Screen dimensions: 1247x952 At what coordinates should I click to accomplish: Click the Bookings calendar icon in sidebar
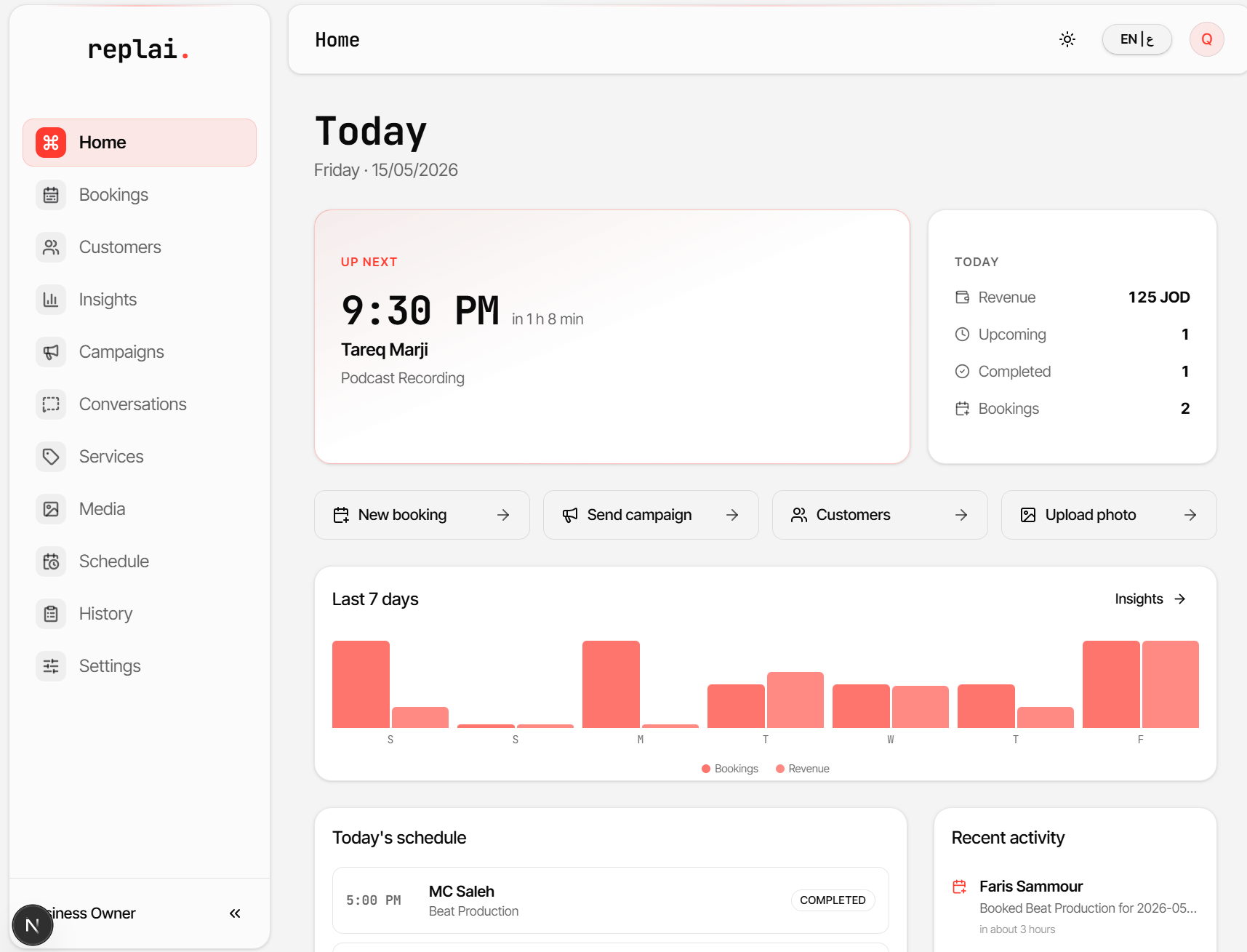click(51, 195)
